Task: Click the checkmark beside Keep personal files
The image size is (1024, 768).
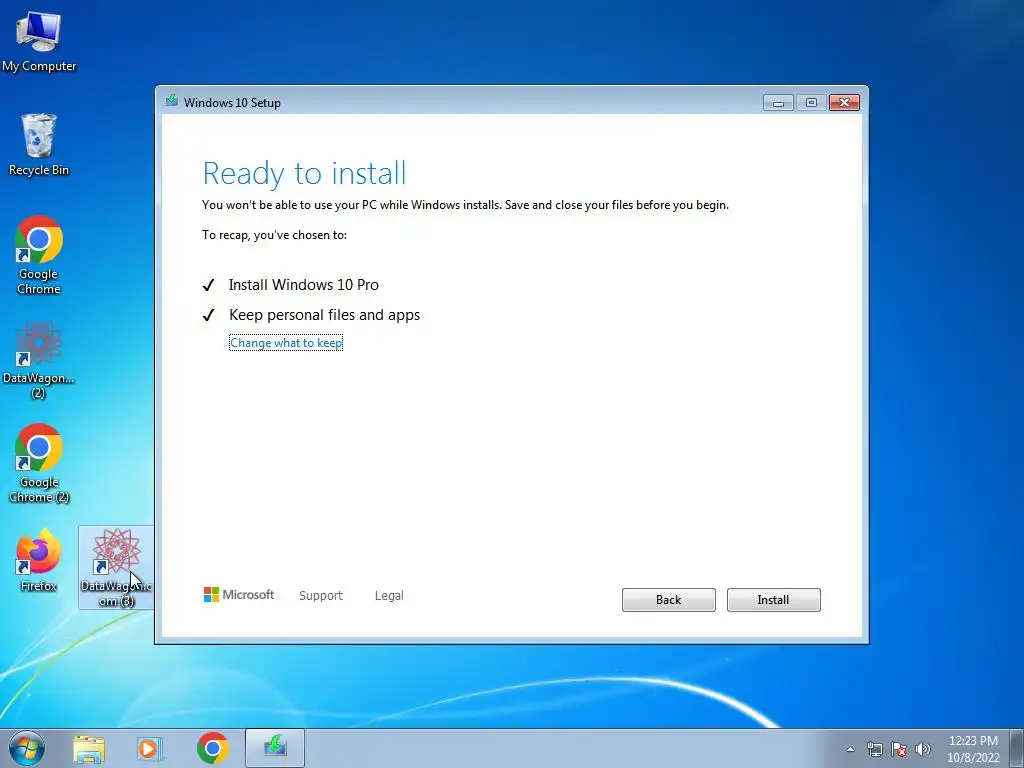Action: point(208,315)
